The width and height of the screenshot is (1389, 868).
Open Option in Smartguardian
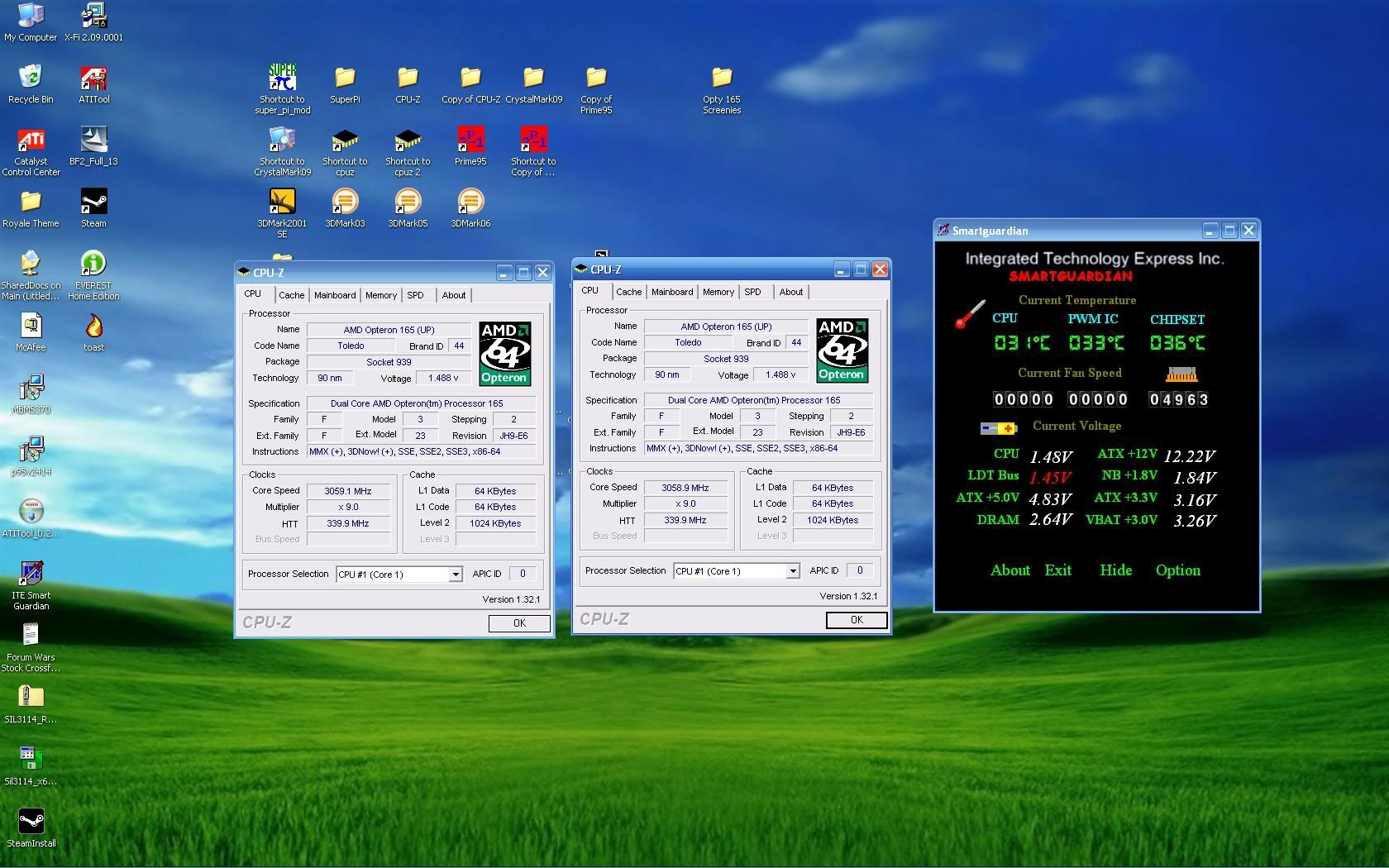1178,570
